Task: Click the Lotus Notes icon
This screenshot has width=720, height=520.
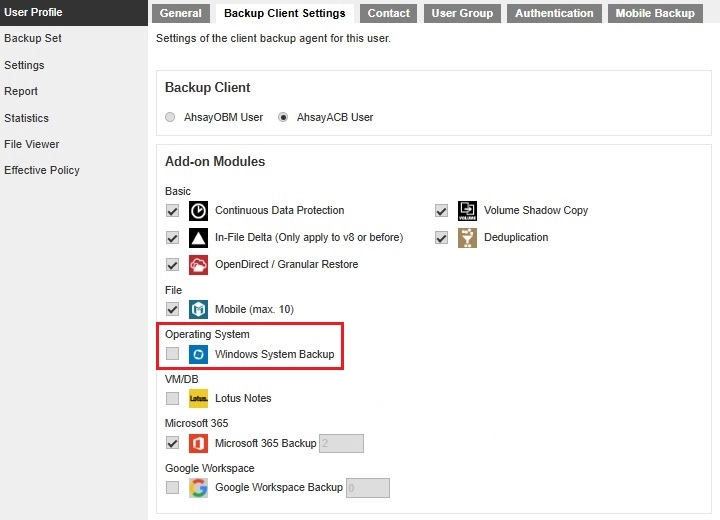Action: [x=199, y=398]
